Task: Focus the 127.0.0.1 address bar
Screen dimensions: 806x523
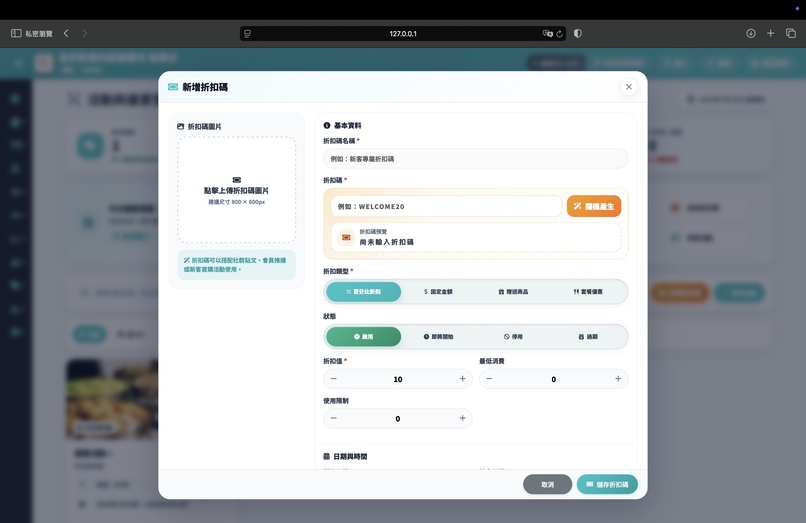Action: [x=403, y=33]
